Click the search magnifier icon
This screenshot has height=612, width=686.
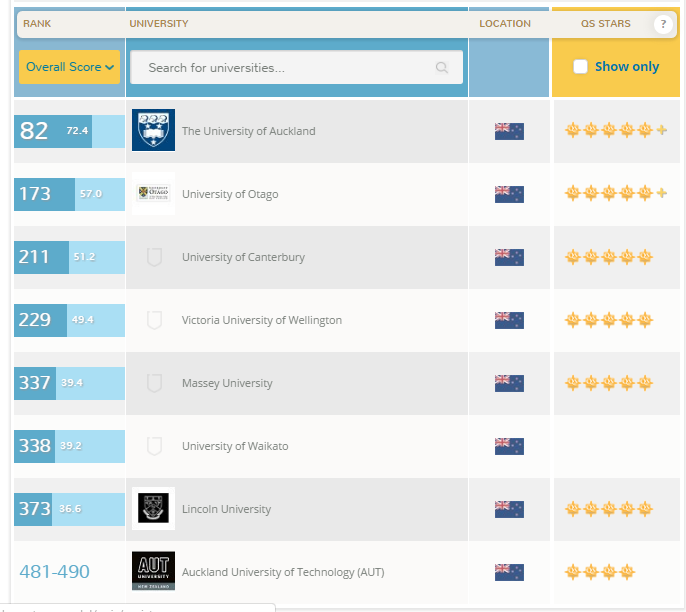click(442, 67)
